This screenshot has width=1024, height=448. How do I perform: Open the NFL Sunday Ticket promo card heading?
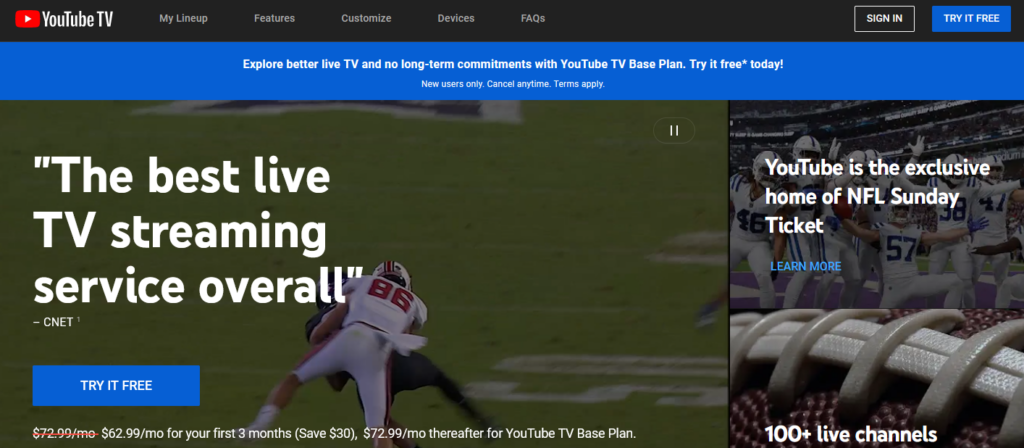pos(877,197)
